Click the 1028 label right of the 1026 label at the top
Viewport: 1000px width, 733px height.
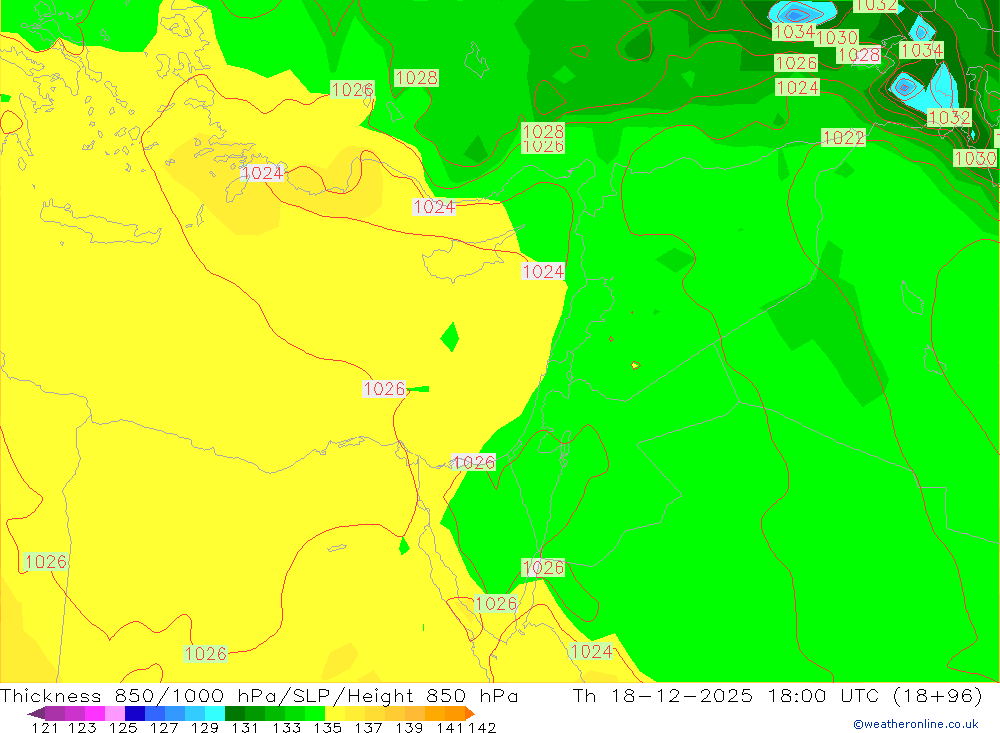pyautogui.click(x=416, y=78)
